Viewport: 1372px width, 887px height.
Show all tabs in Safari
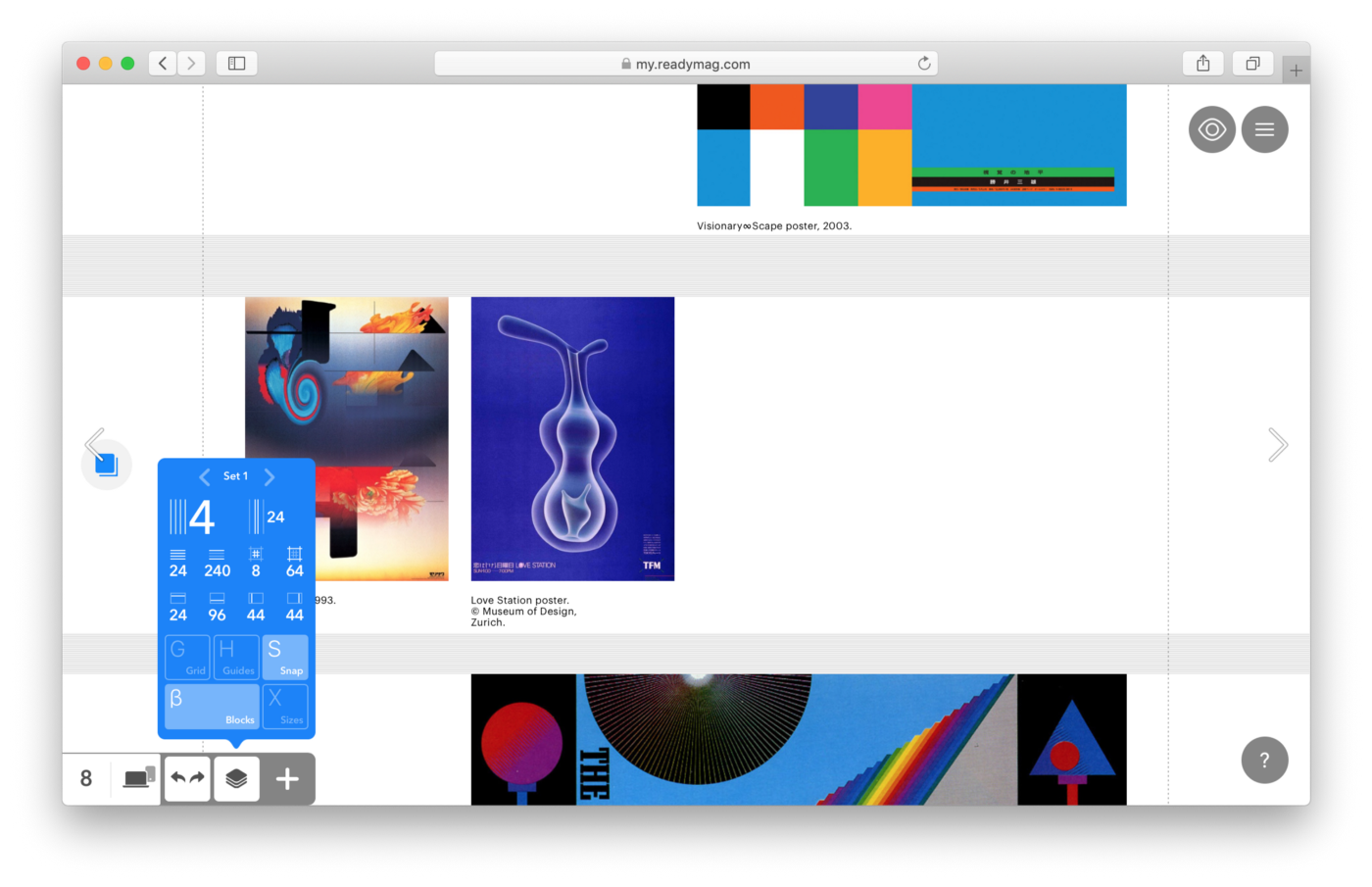coord(1252,62)
